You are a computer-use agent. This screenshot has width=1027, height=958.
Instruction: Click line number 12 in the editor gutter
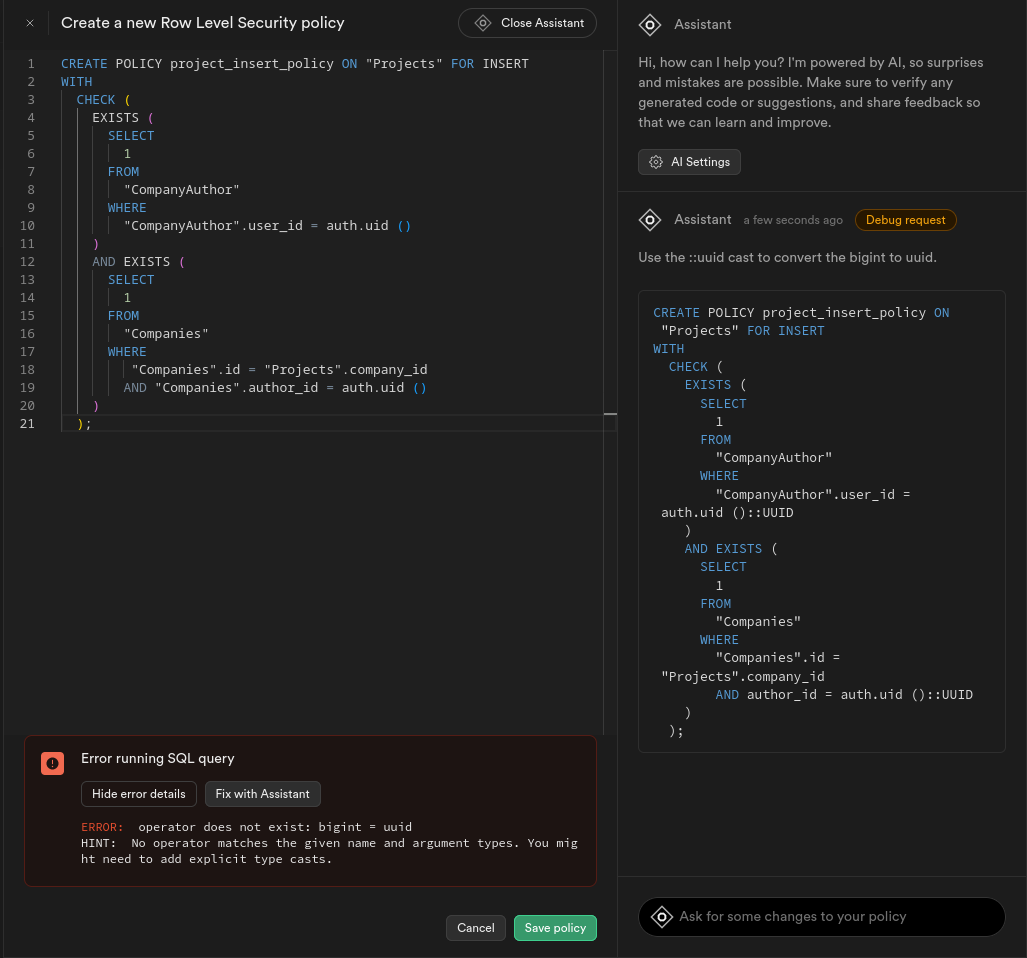pyautogui.click(x=28, y=262)
